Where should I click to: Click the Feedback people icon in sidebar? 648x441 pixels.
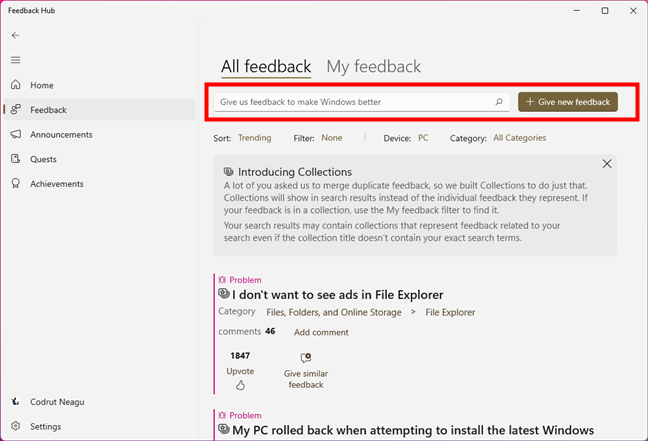click(x=15, y=110)
